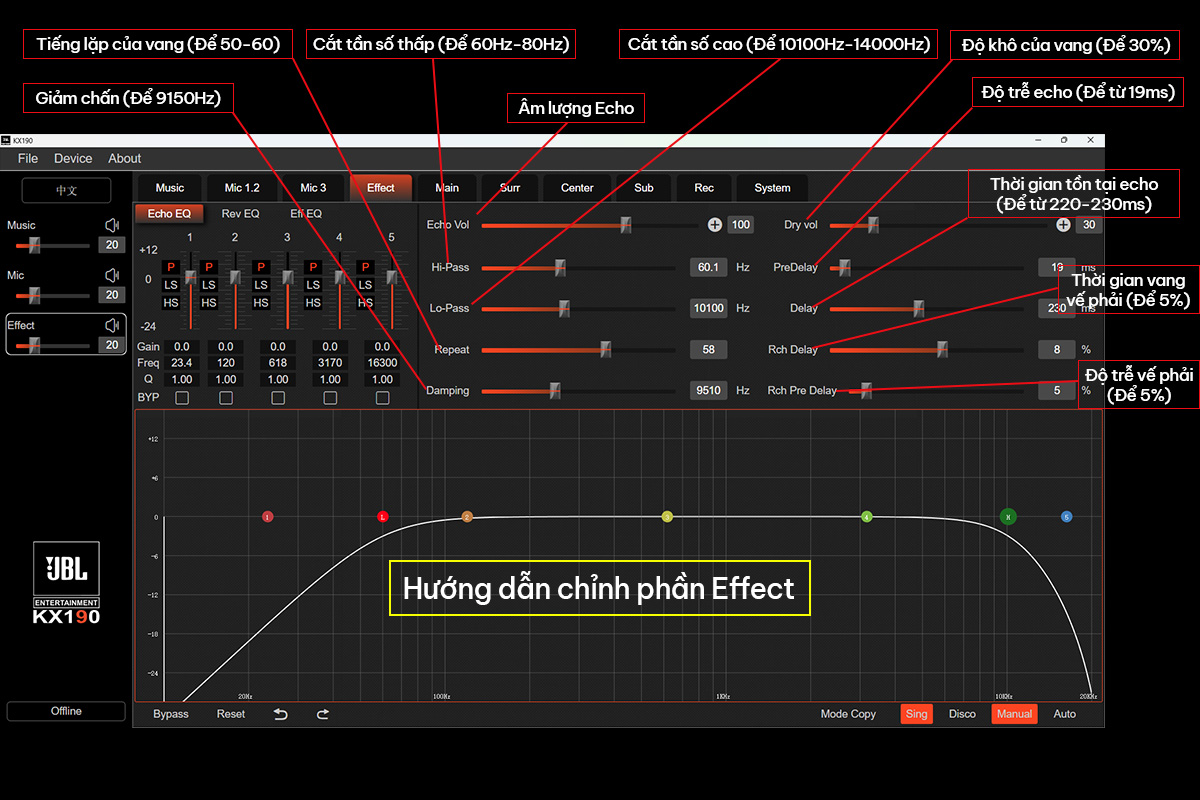Click the Effect channel speaker icon
Viewport: 1200px width, 800px height.
[112, 325]
